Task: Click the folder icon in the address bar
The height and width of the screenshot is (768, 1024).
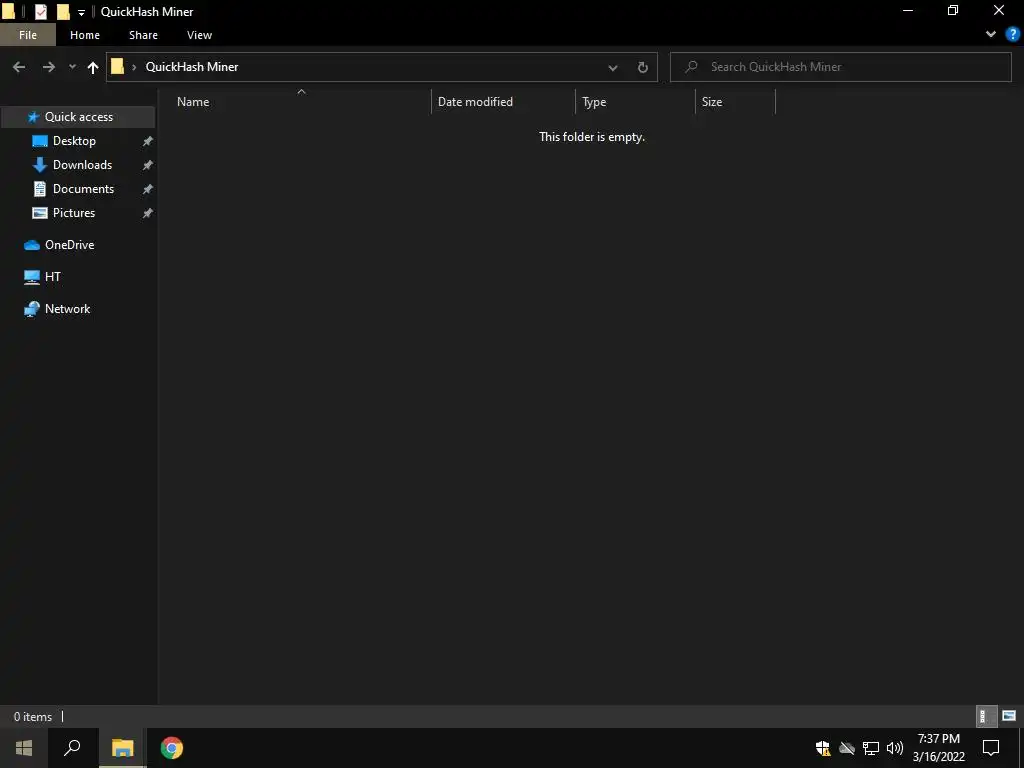Action: pyautogui.click(x=118, y=67)
